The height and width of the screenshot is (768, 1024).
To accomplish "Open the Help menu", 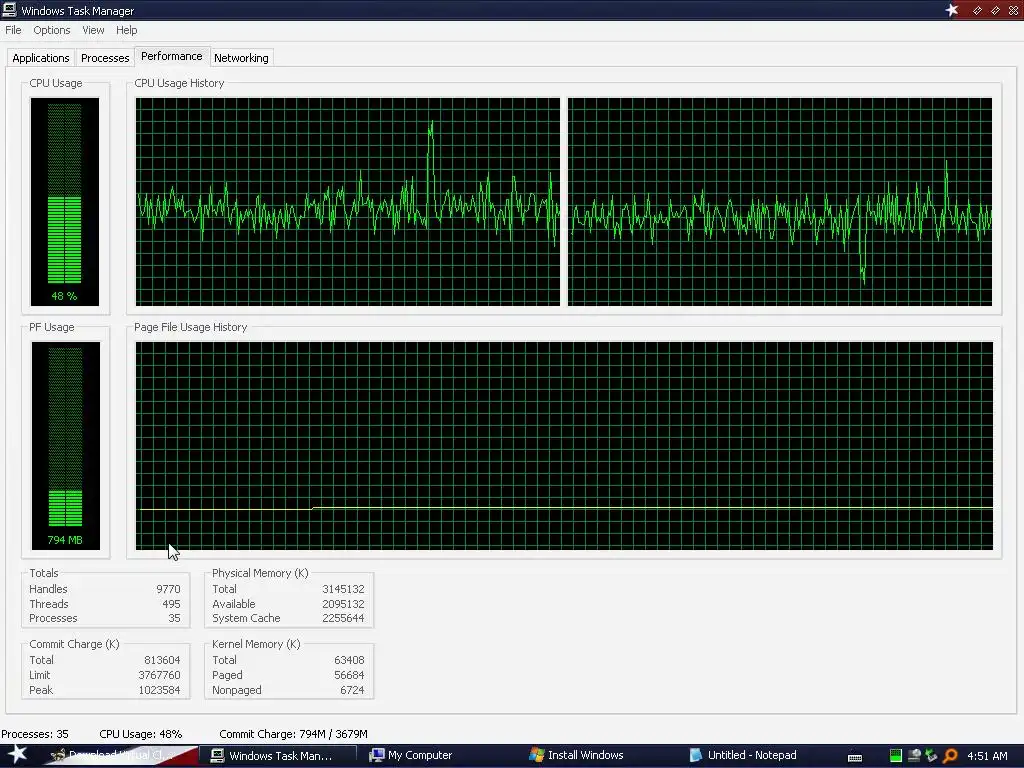I will click(126, 30).
